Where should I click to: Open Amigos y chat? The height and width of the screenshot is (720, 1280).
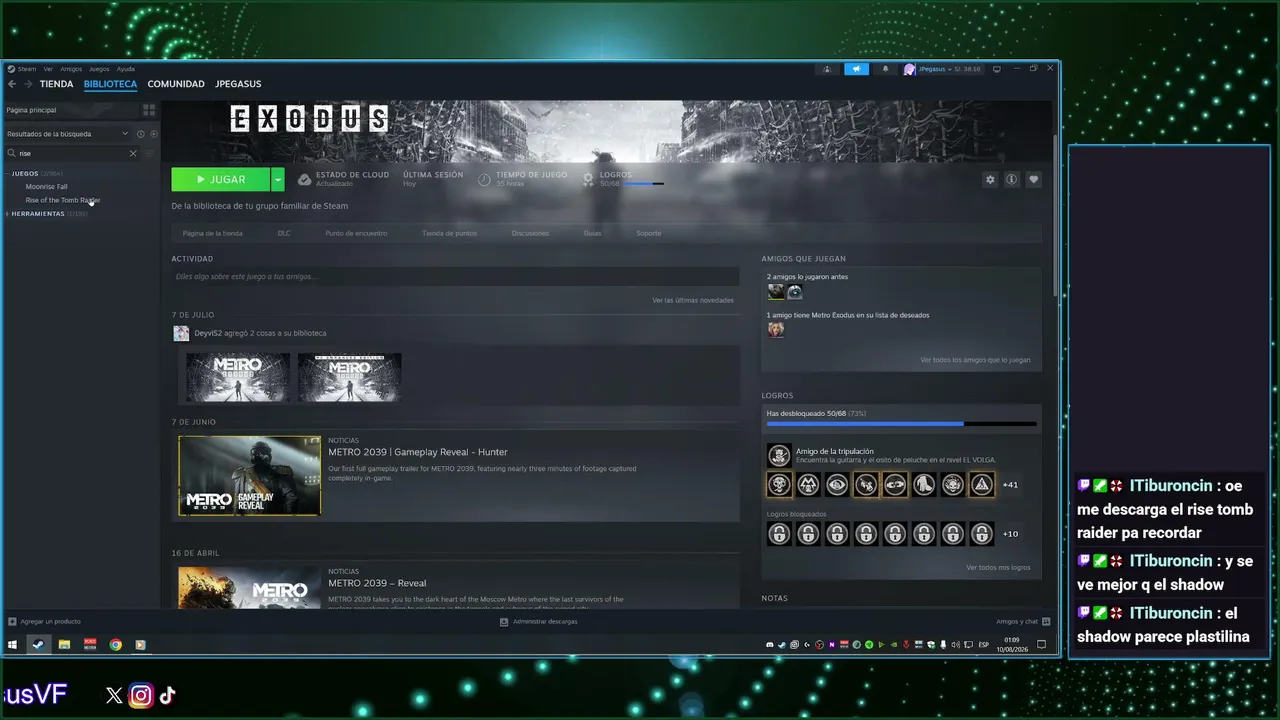coord(1023,622)
